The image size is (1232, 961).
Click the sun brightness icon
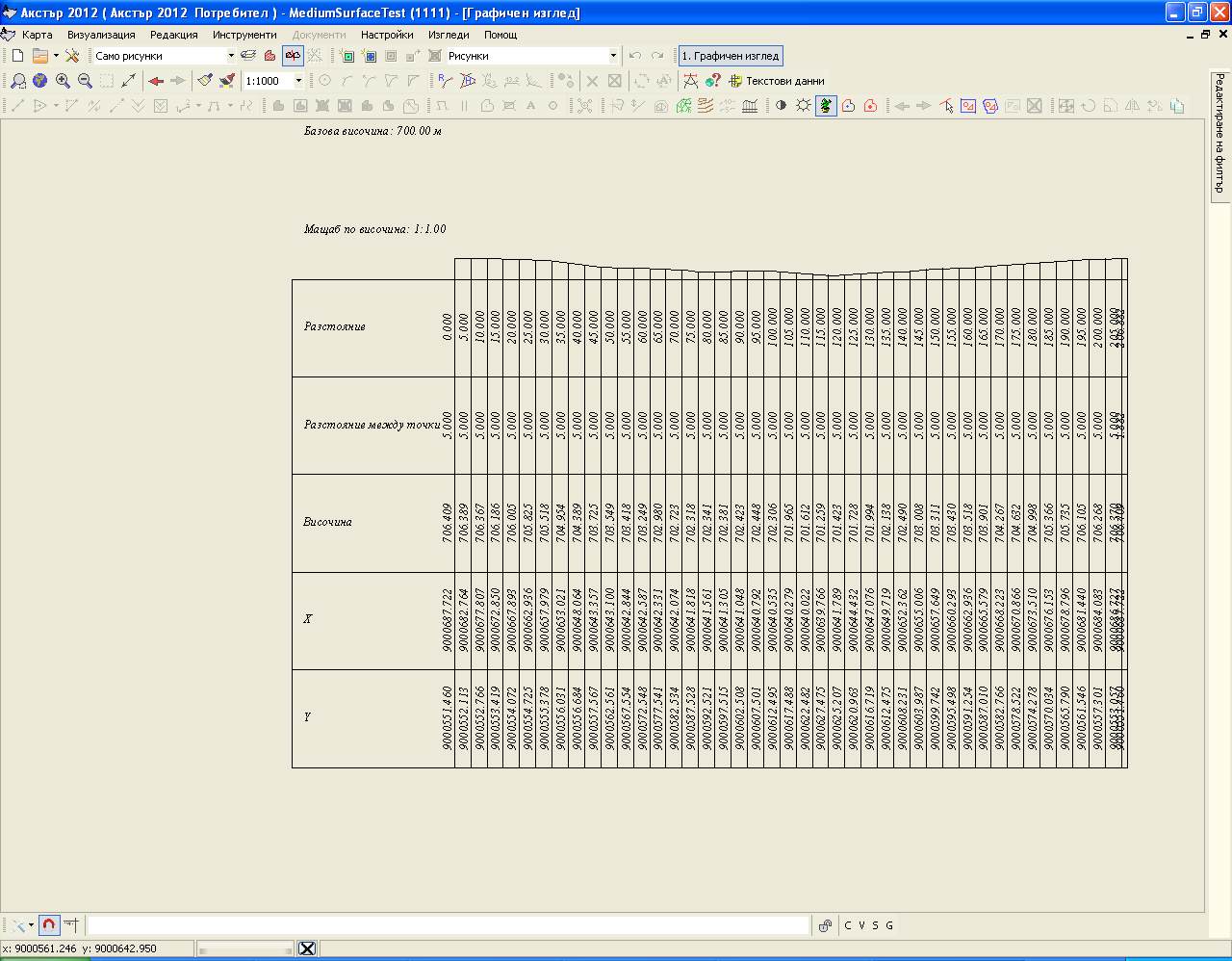tap(803, 106)
